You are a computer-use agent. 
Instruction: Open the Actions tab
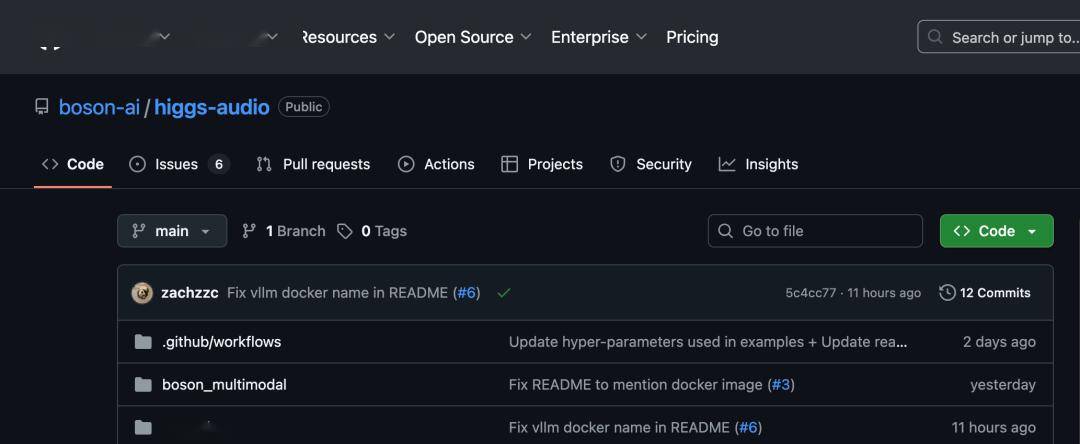[x=436, y=164]
